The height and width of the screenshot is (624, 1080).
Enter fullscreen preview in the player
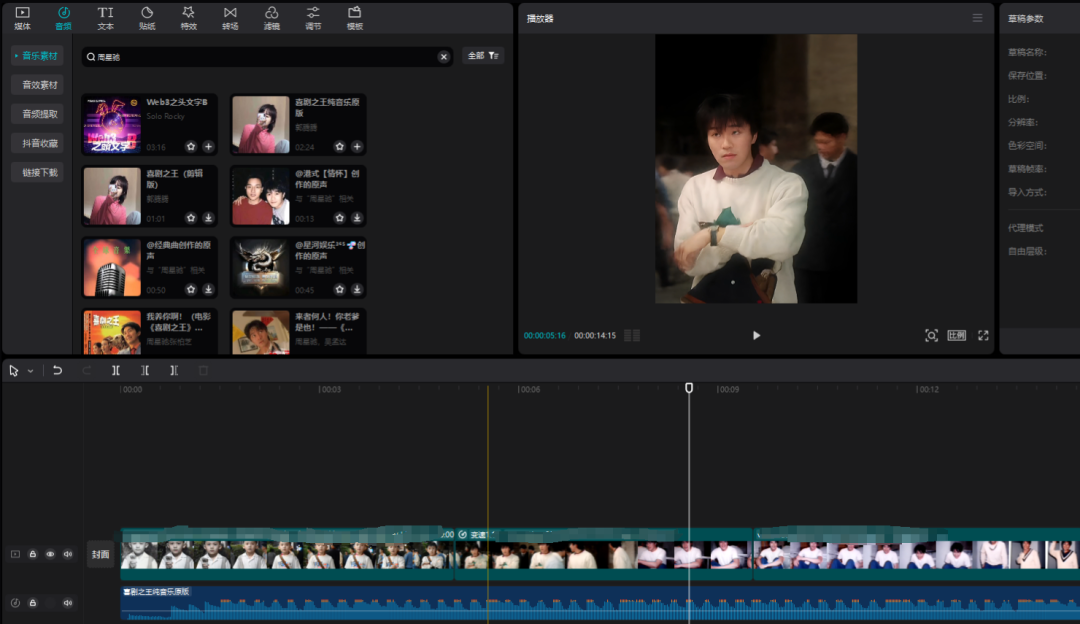[x=983, y=335]
